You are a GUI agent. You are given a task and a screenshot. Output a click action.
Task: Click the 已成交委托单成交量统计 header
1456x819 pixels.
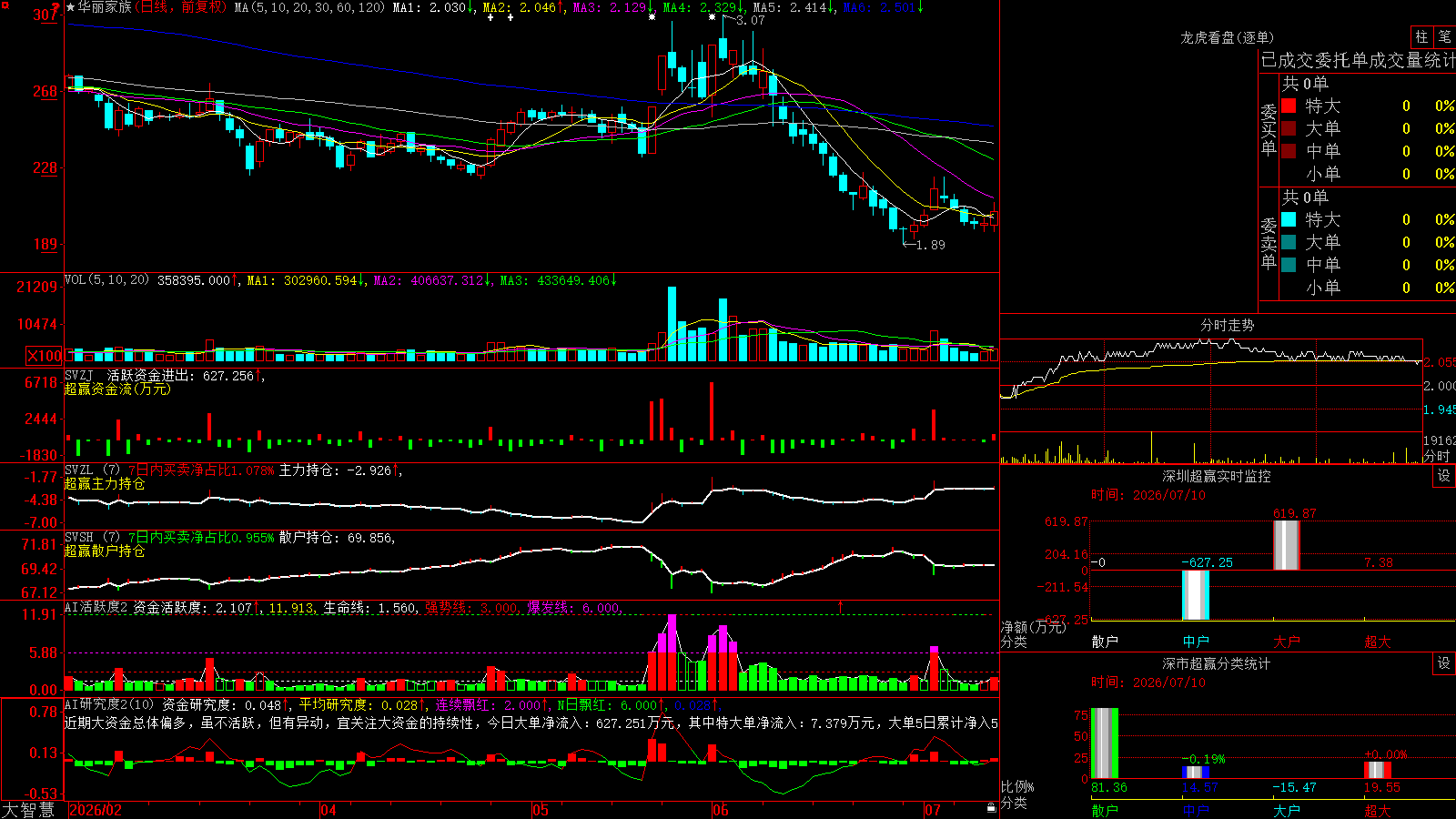[1358, 60]
